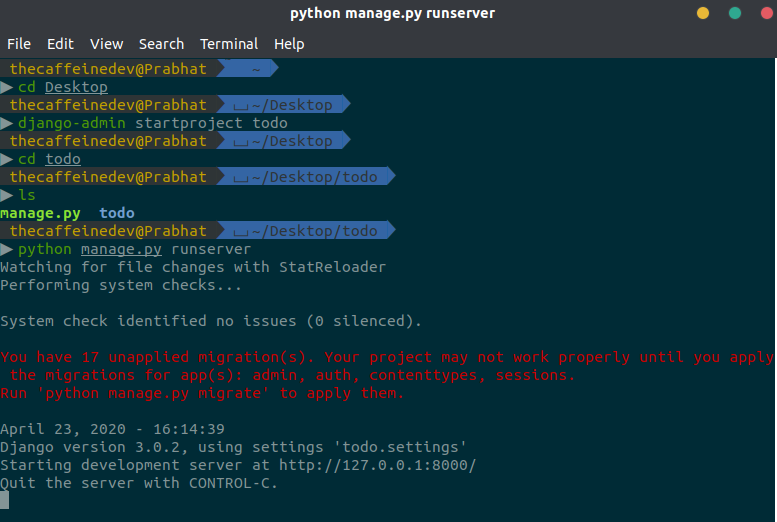Click the blinking cursor block at the bottom
The image size is (777, 522).
(x=5, y=500)
